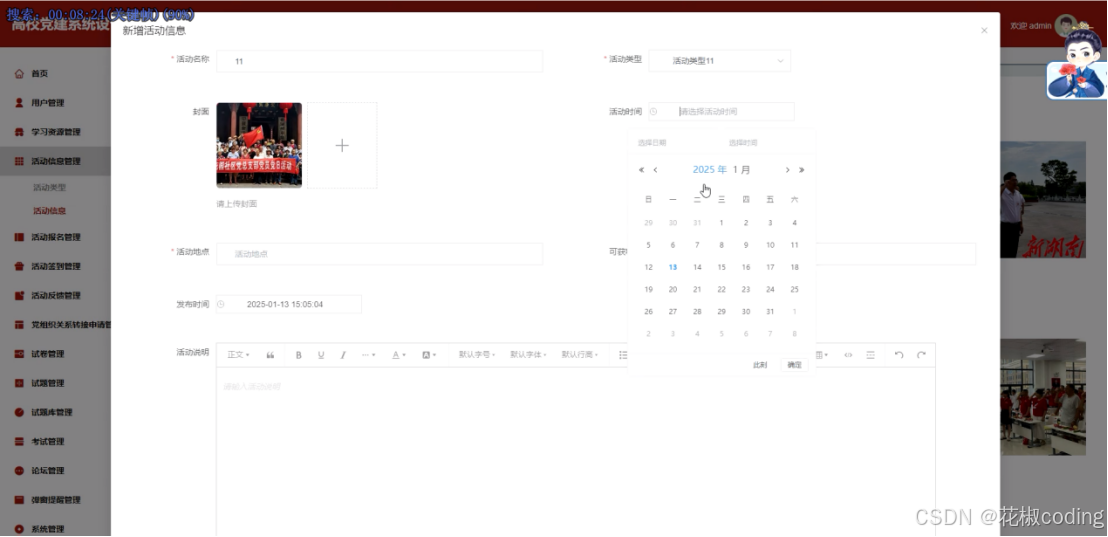Click 此刻 in the date picker
The width and height of the screenshot is (1108, 537).
[760, 365]
